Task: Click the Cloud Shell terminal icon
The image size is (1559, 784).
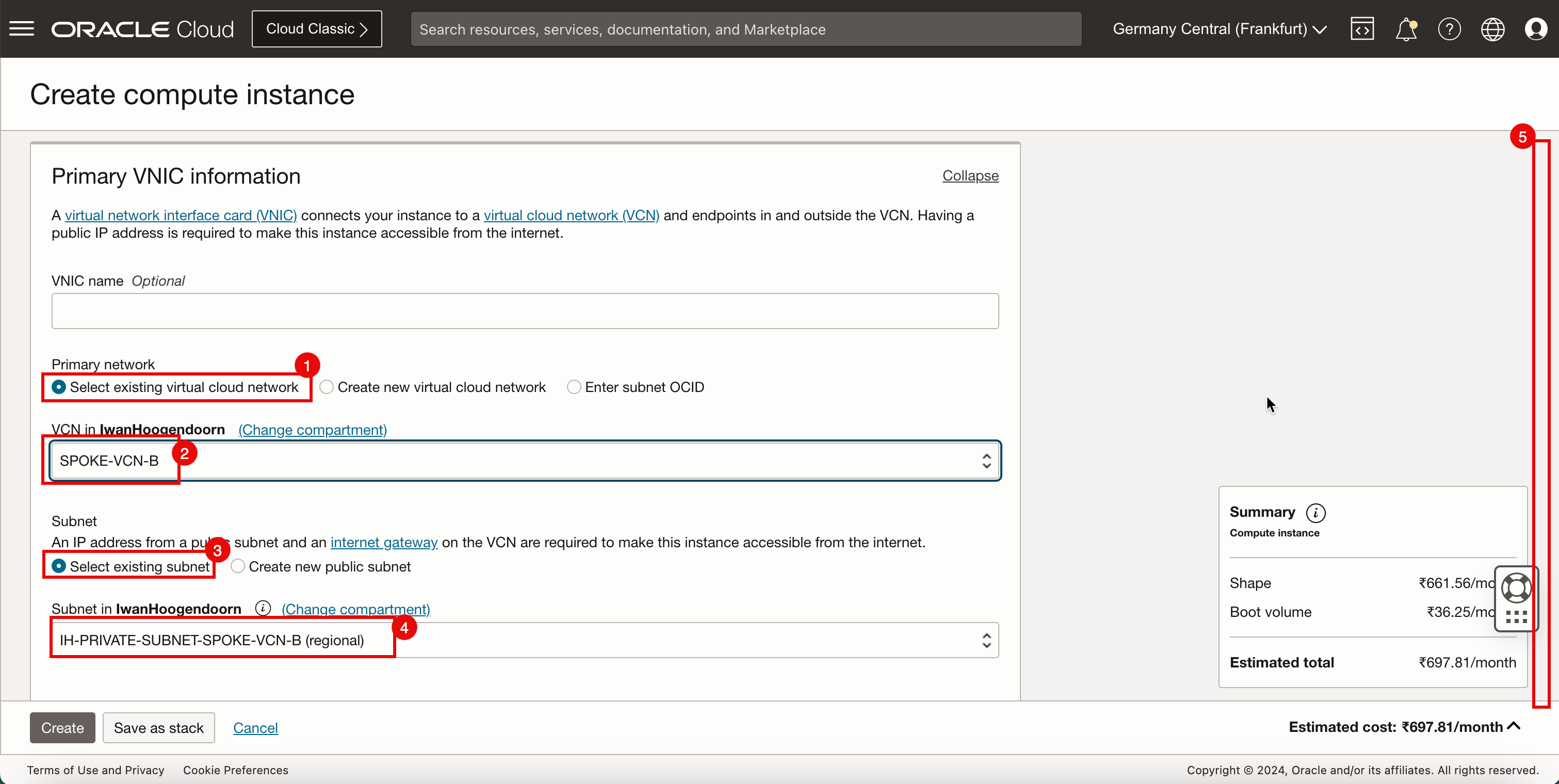Action: (1363, 29)
